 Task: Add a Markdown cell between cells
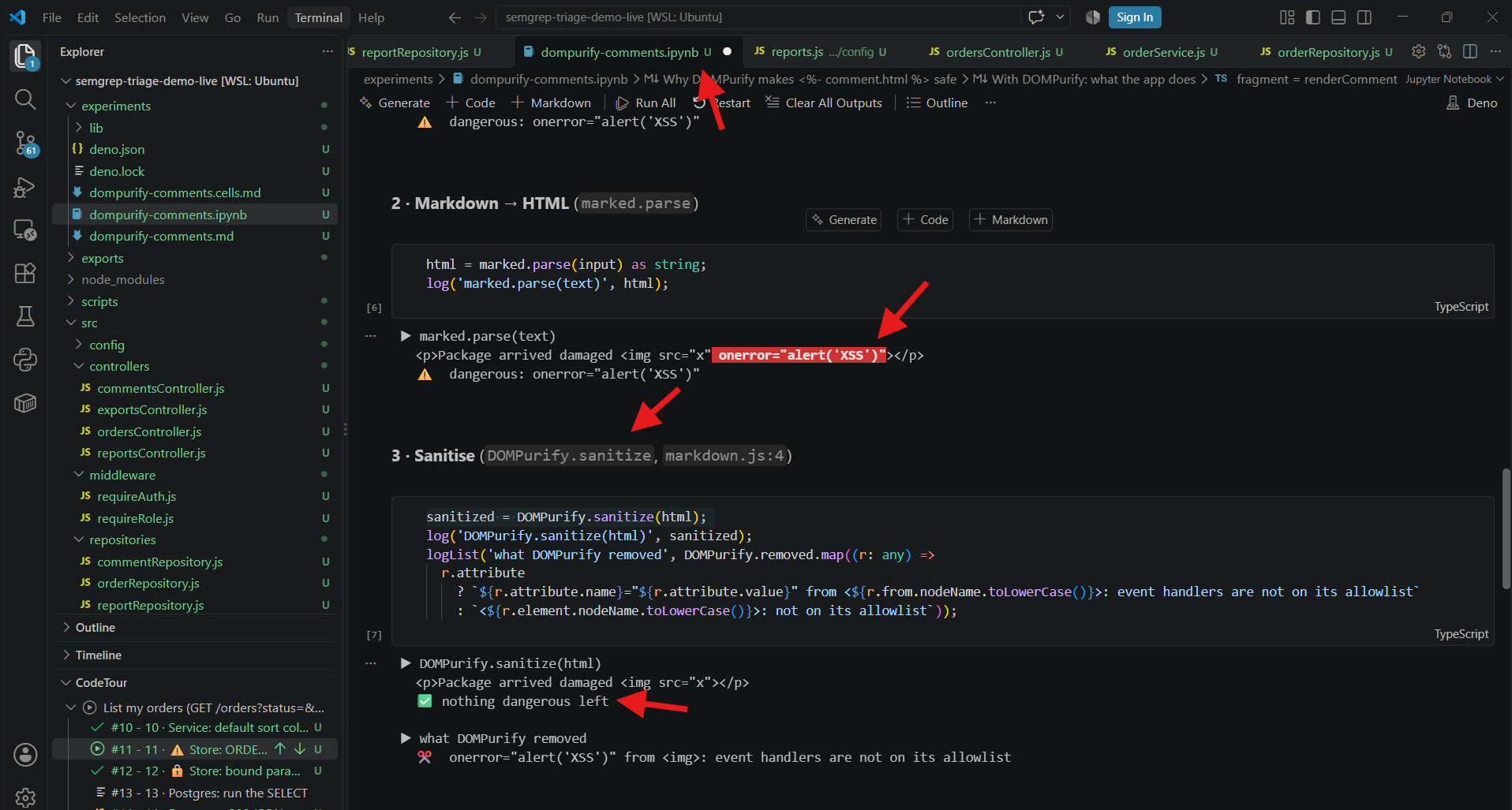point(1011,220)
